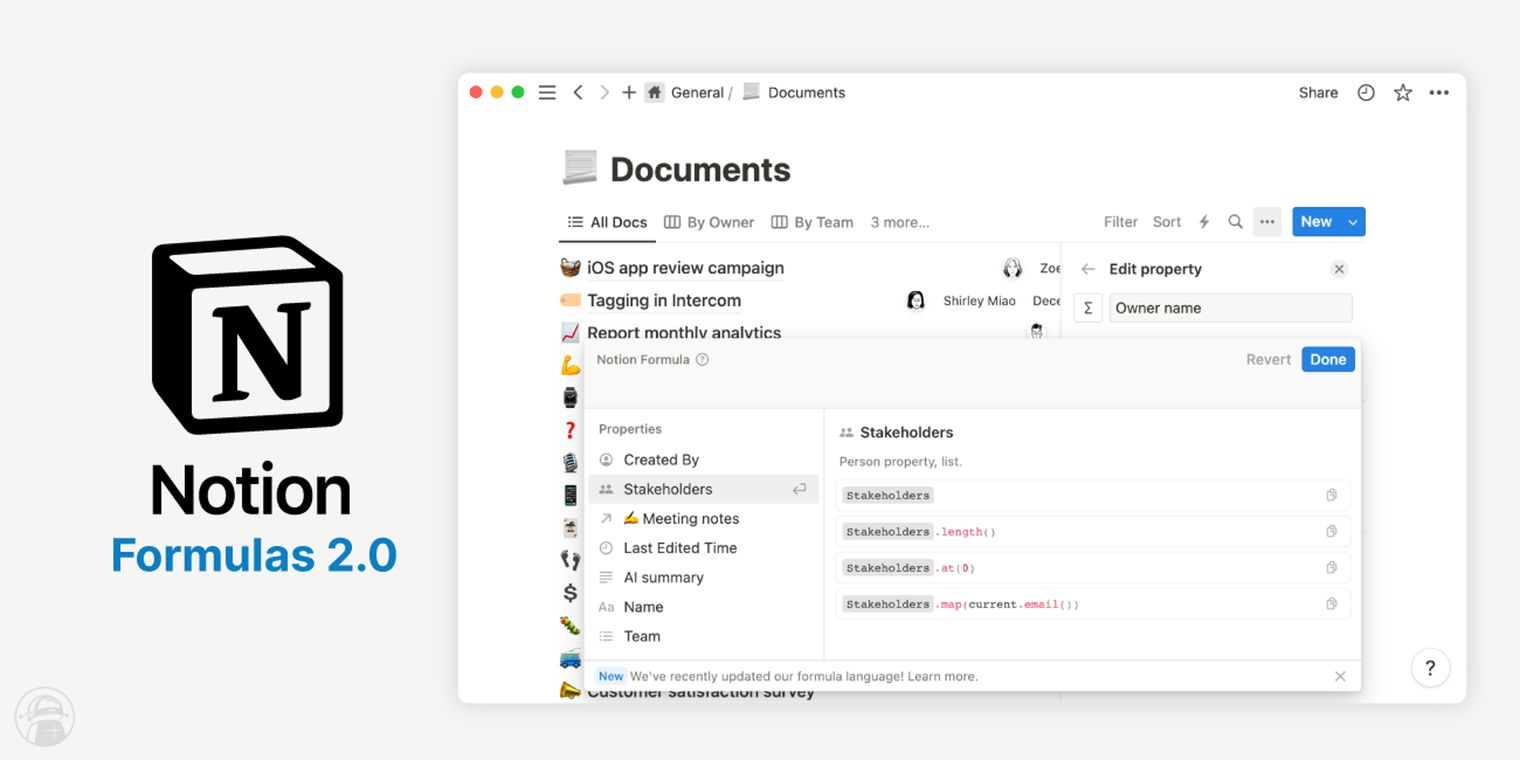The height and width of the screenshot is (760, 1520).
Task: Click Revert in formula editor
Action: pos(1268,360)
